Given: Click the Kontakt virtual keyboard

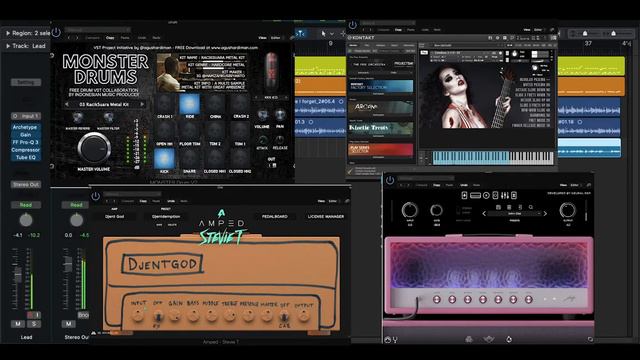Looking at the screenshot, I should point(493,158).
